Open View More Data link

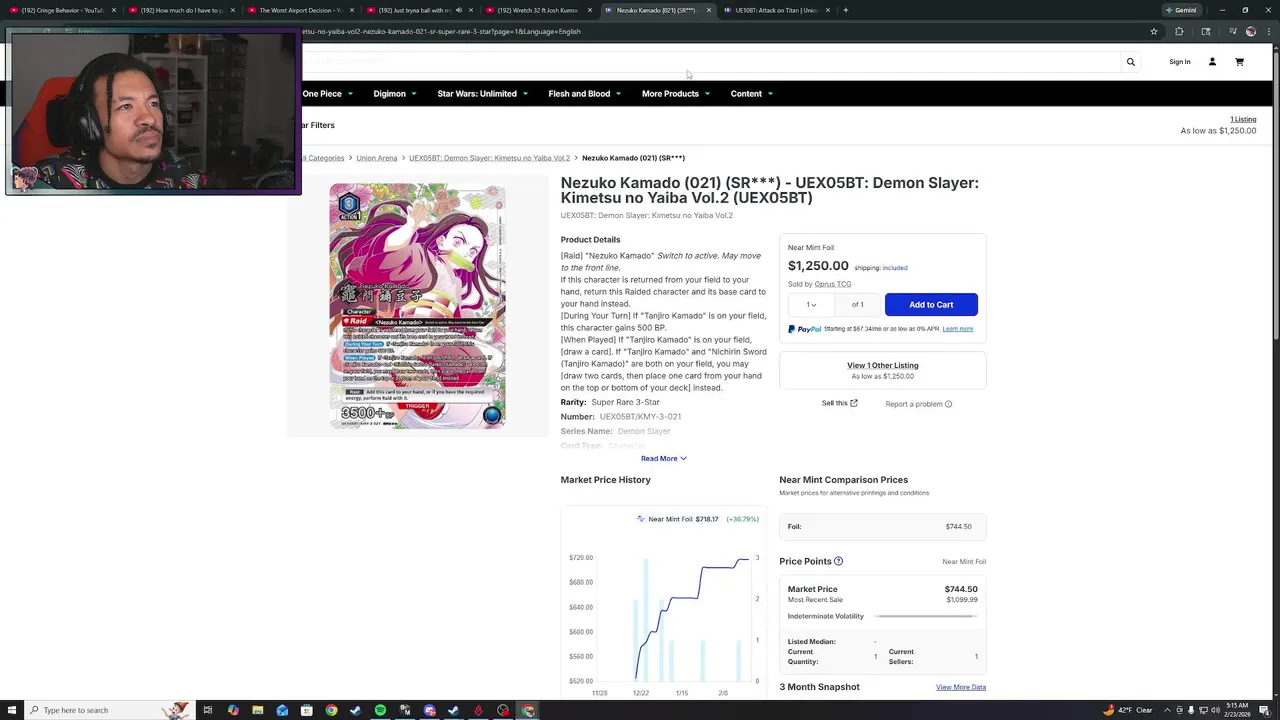click(x=961, y=687)
